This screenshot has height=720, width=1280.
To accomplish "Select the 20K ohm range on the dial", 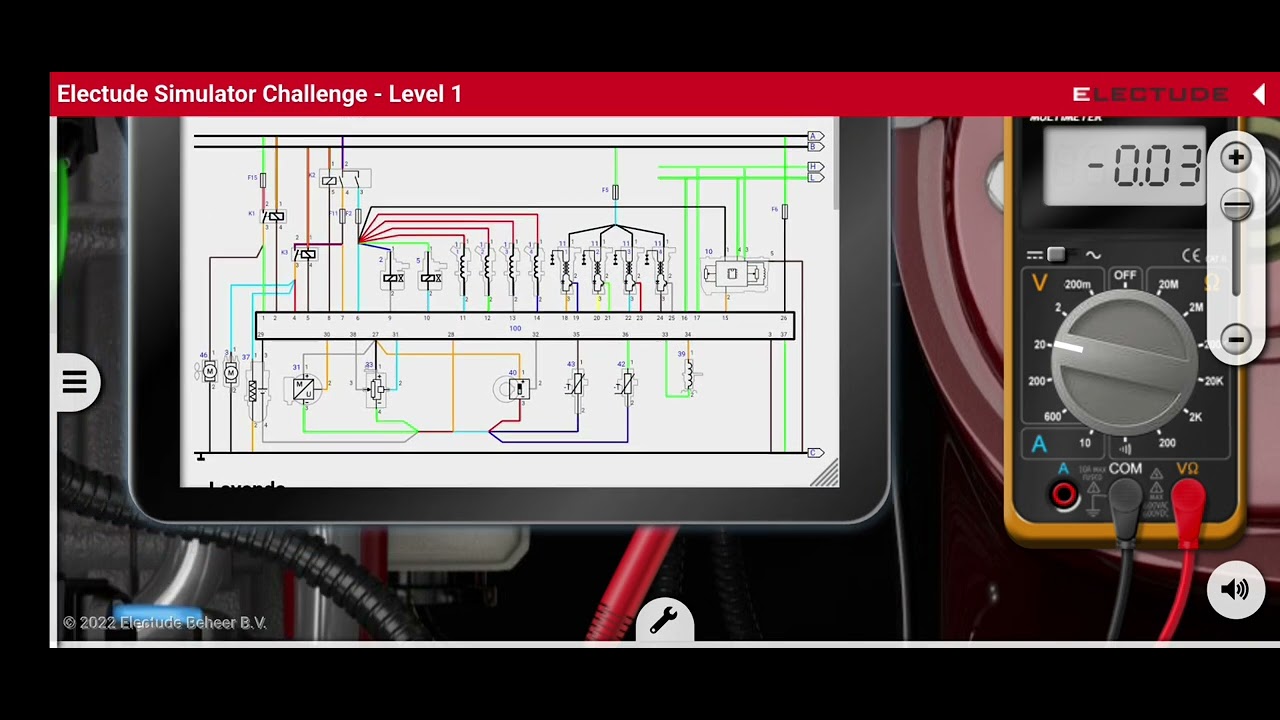I will pyautogui.click(x=1213, y=381).
